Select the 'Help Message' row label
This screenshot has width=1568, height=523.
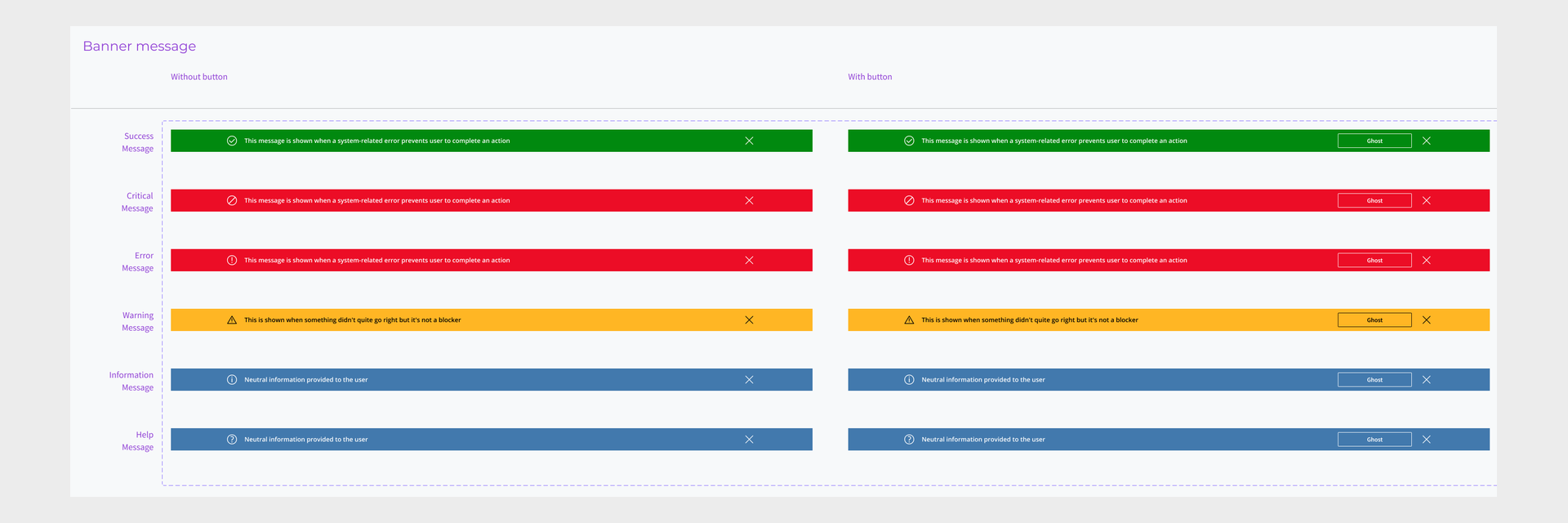tap(137, 440)
